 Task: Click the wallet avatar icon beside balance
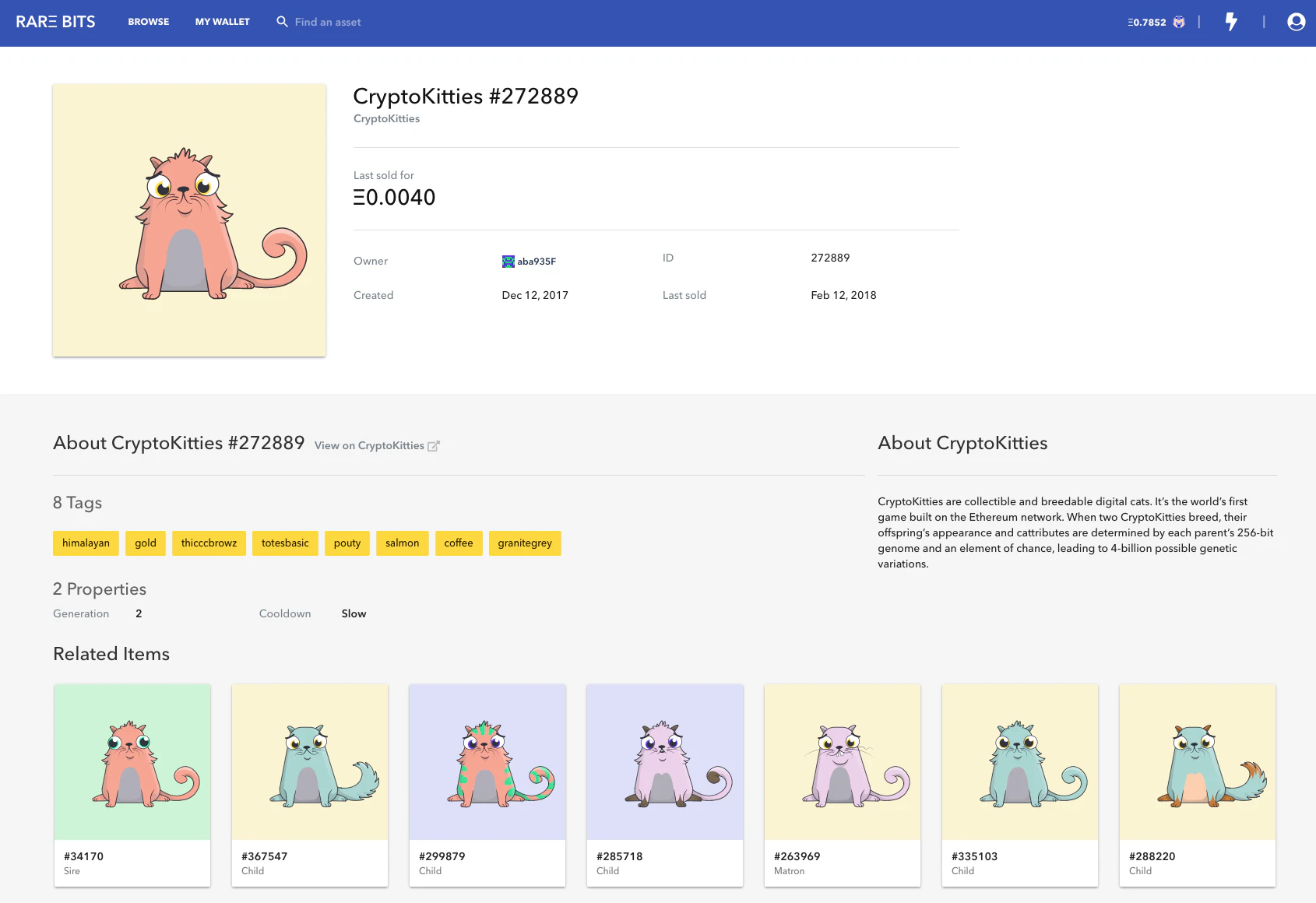click(x=1179, y=22)
